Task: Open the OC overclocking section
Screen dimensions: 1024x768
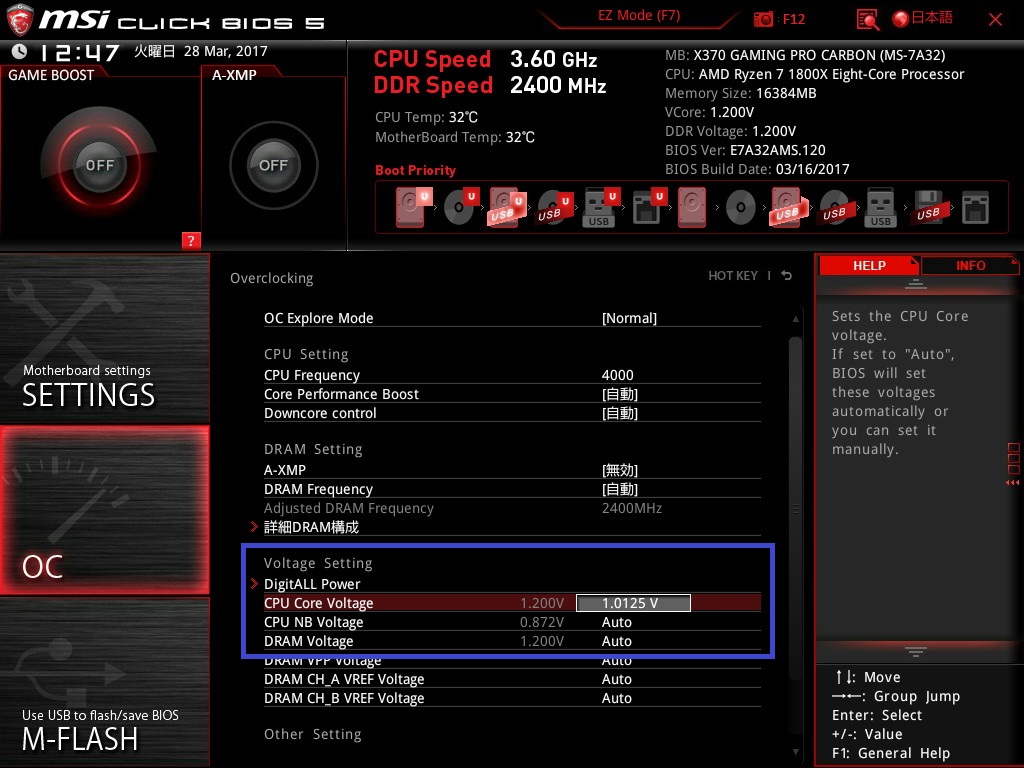Action: point(104,510)
